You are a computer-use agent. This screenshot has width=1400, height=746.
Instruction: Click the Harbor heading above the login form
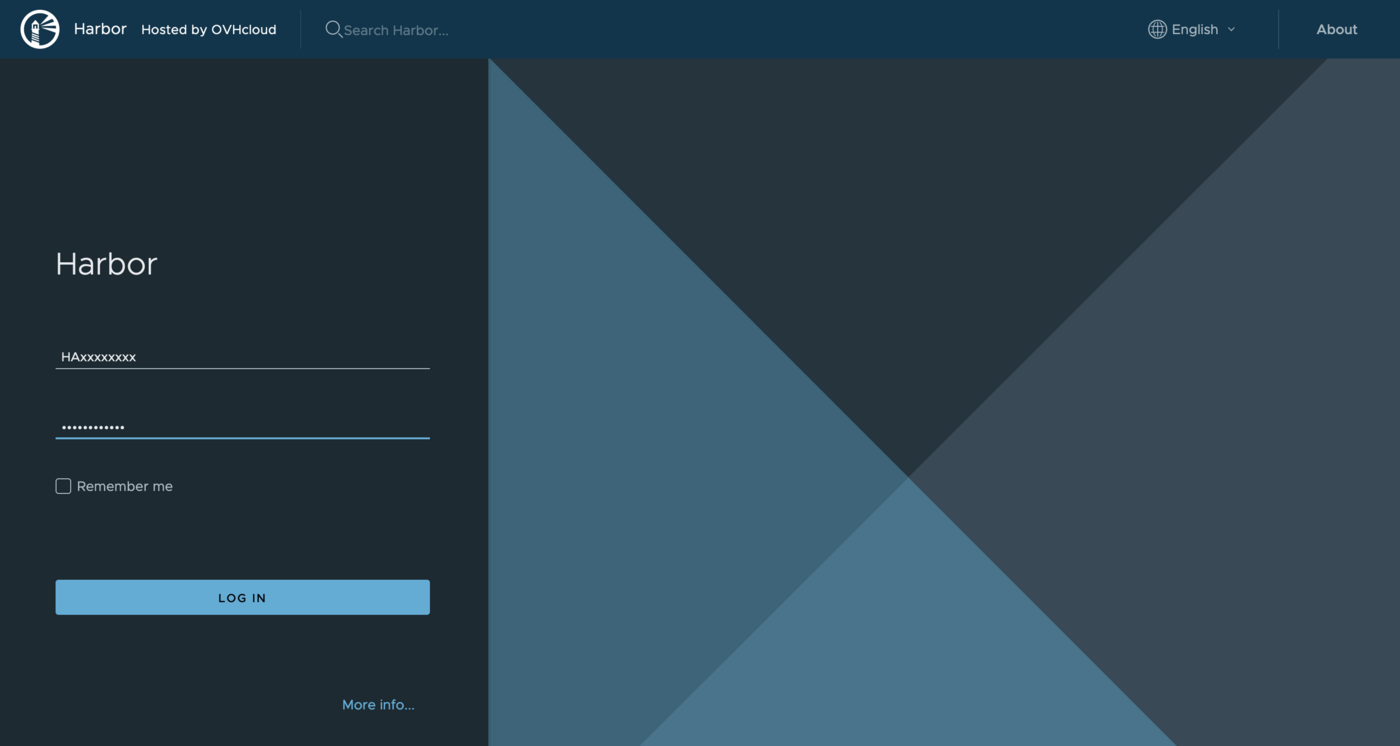106,263
